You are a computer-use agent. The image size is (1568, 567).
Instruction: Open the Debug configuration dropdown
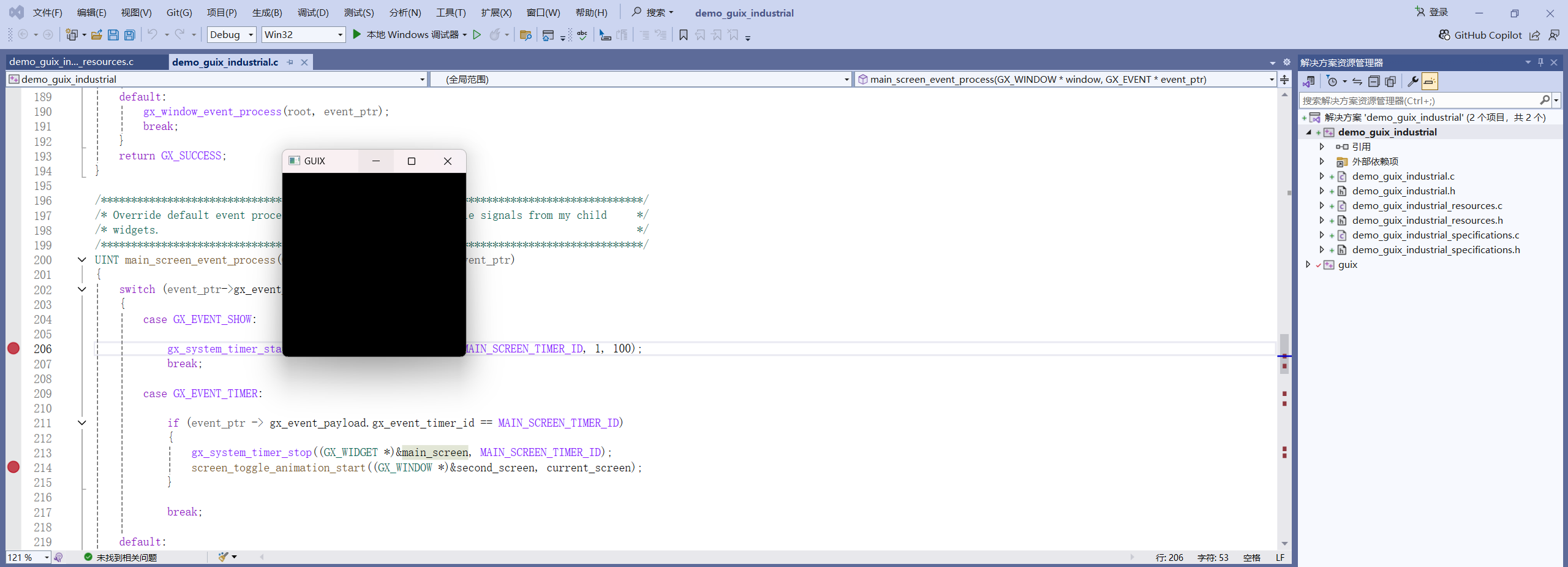pos(232,34)
